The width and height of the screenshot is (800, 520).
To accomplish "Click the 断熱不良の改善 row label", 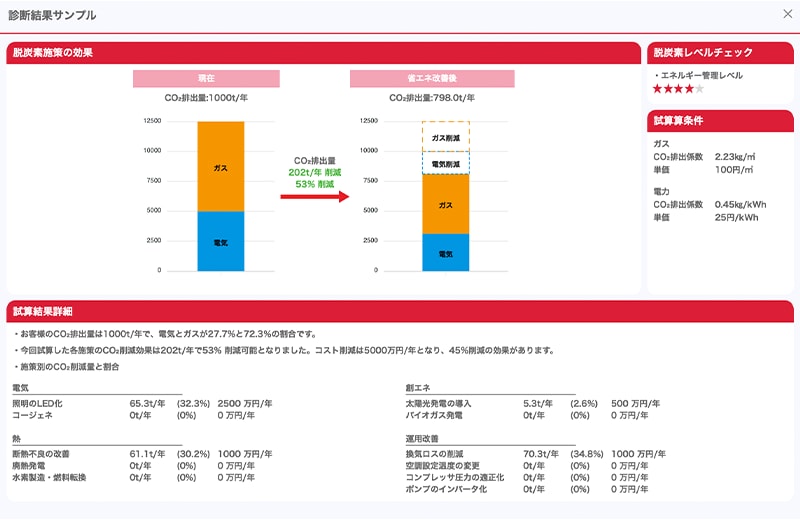I will 41,454.
